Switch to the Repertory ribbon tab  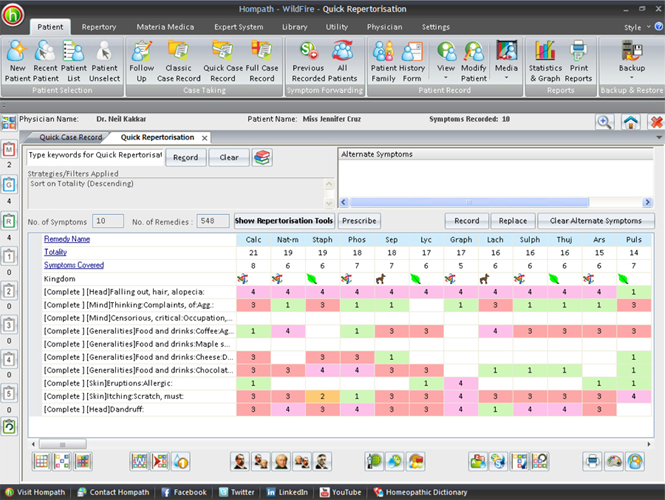coord(99,27)
